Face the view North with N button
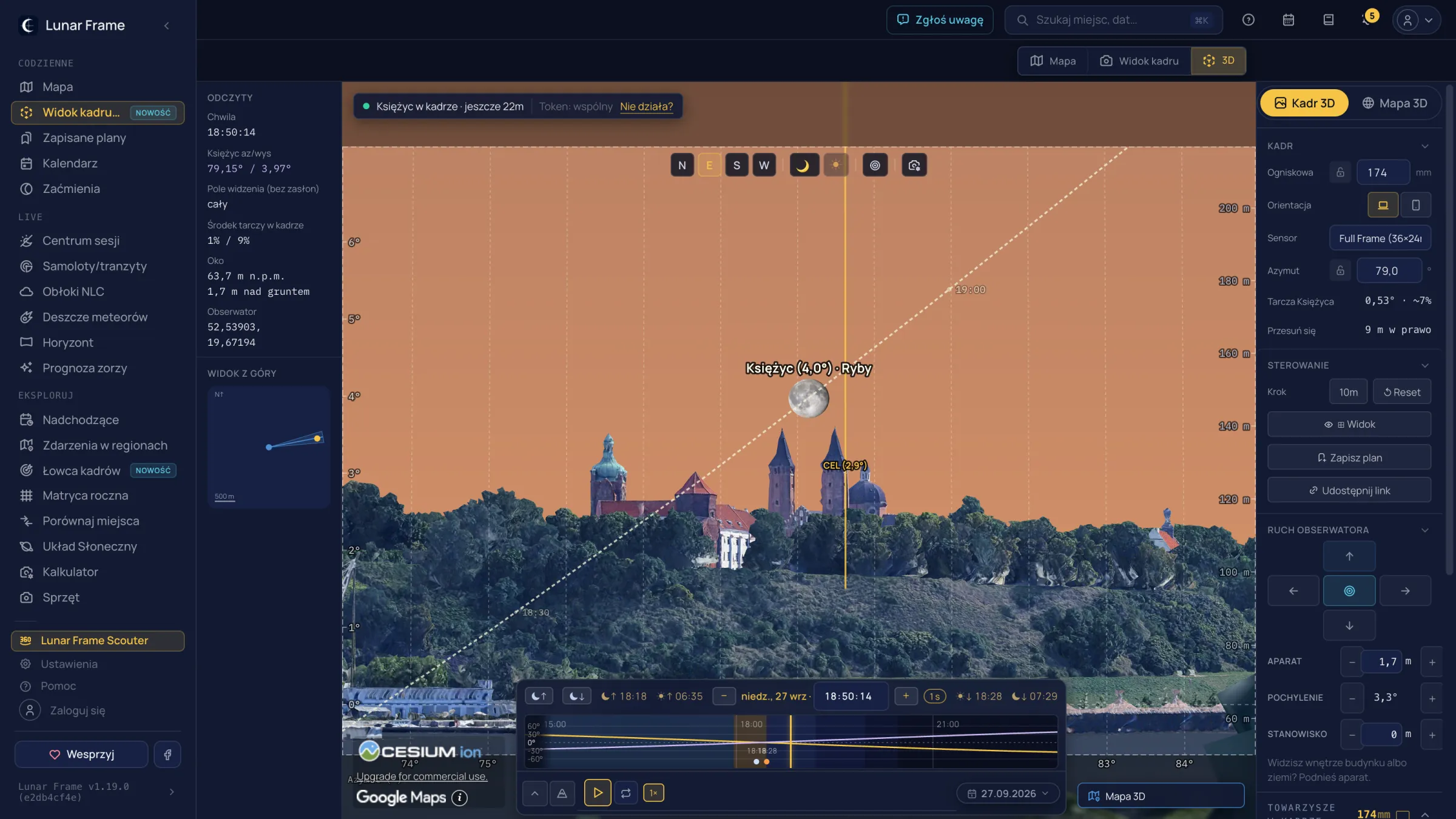The width and height of the screenshot is (1456, 819). [682, 165]
